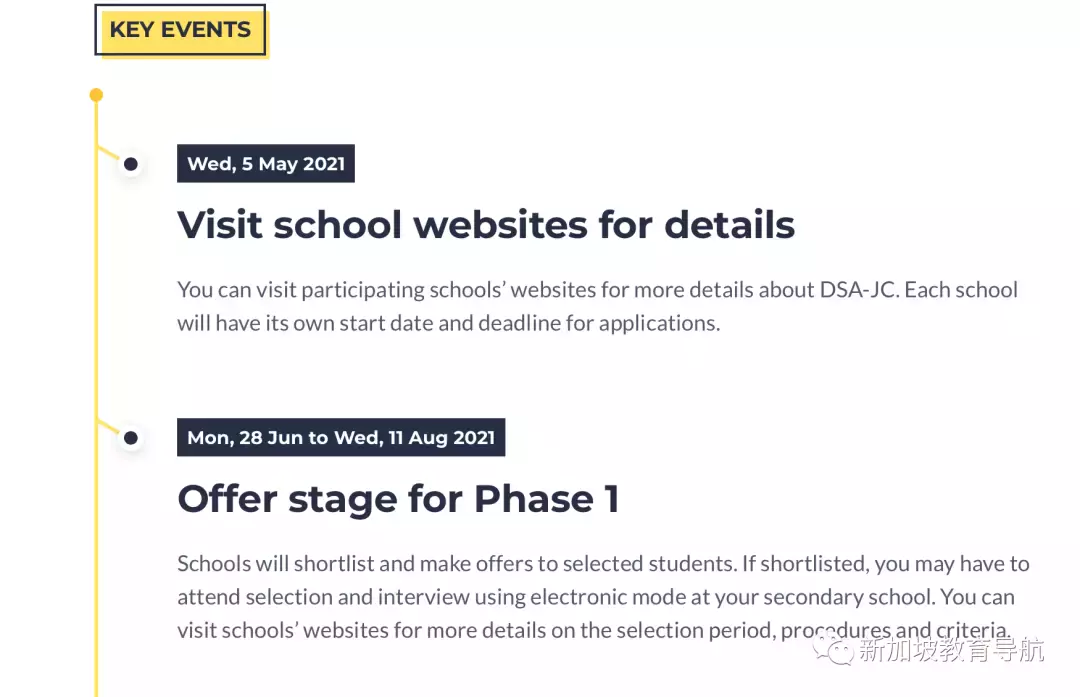Click the diagonal connector to the 28 Jun bullet

[x=108, y=428]
